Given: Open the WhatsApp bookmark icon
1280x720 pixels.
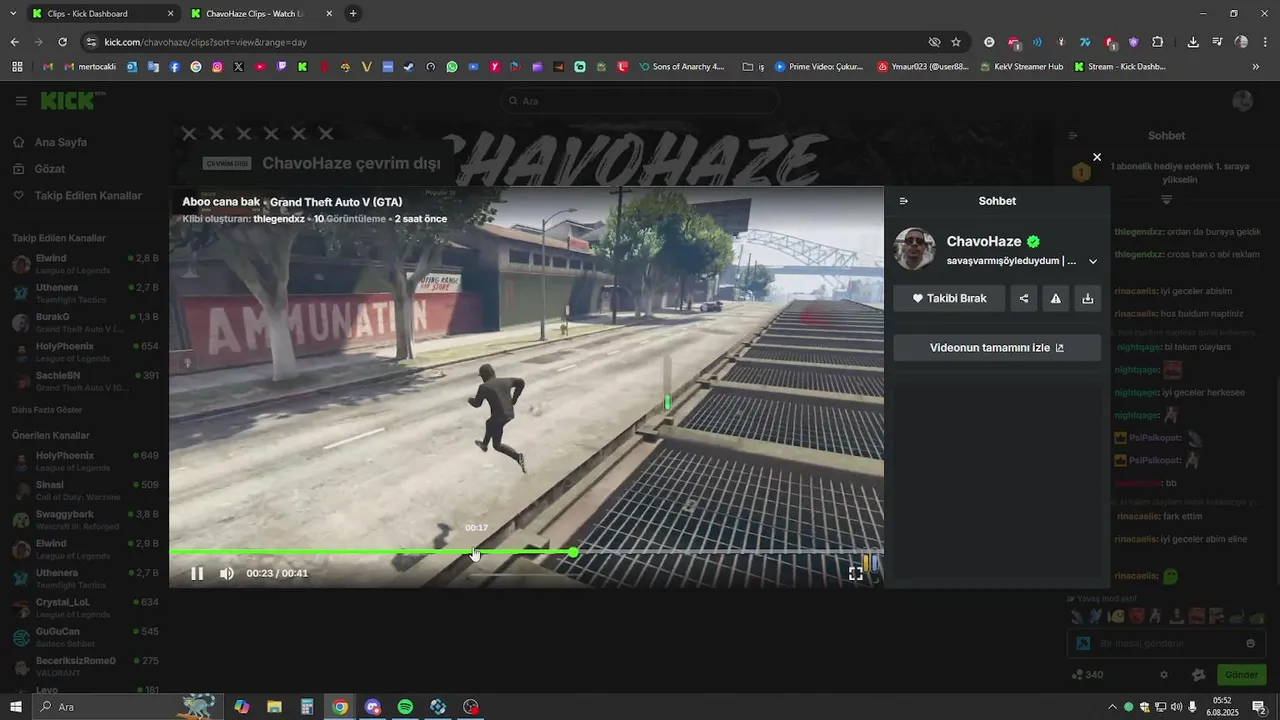Looking at the screenshot, I should pos(452,67).
